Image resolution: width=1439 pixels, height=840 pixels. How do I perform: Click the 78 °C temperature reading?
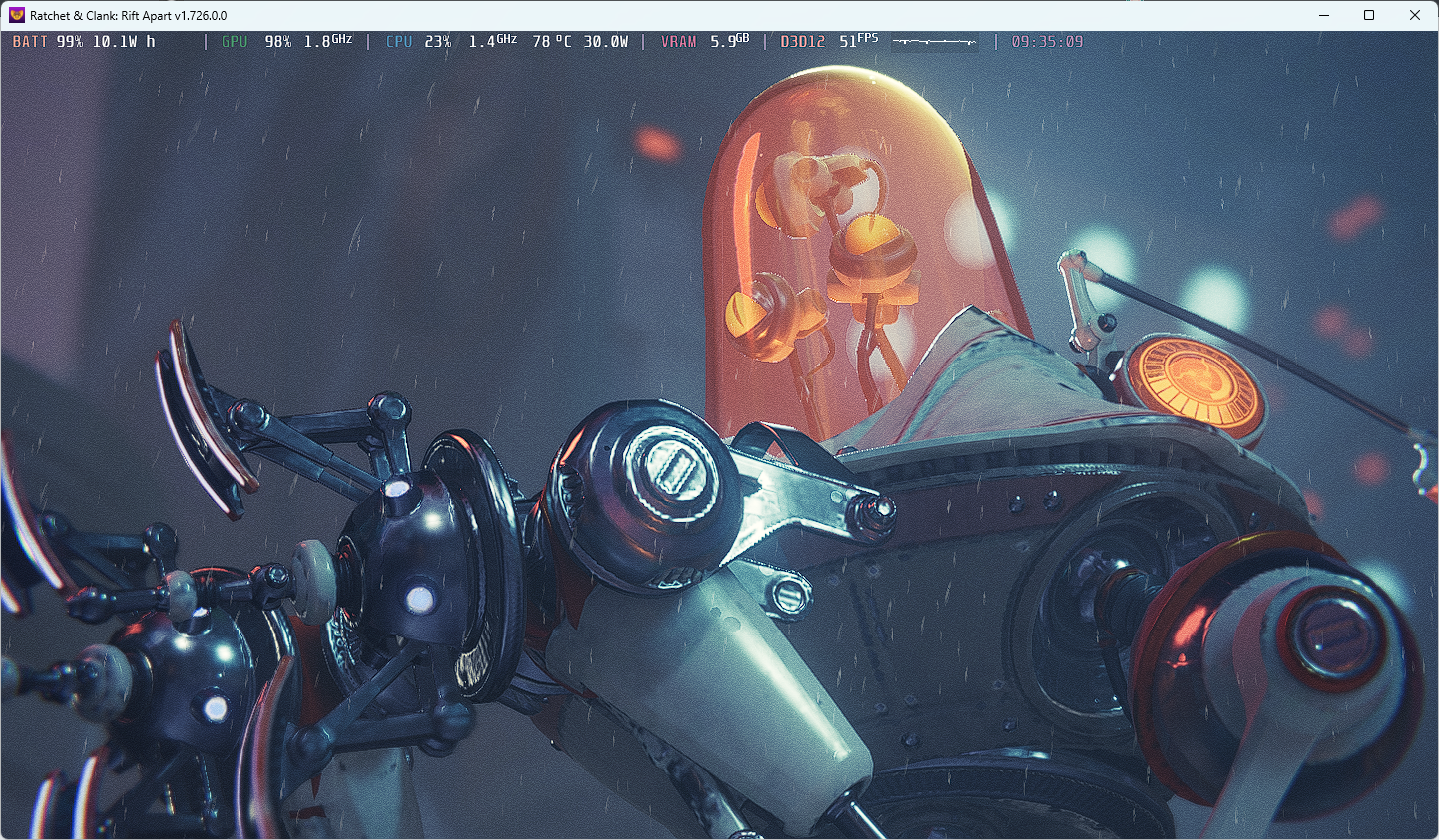[552, 42]
